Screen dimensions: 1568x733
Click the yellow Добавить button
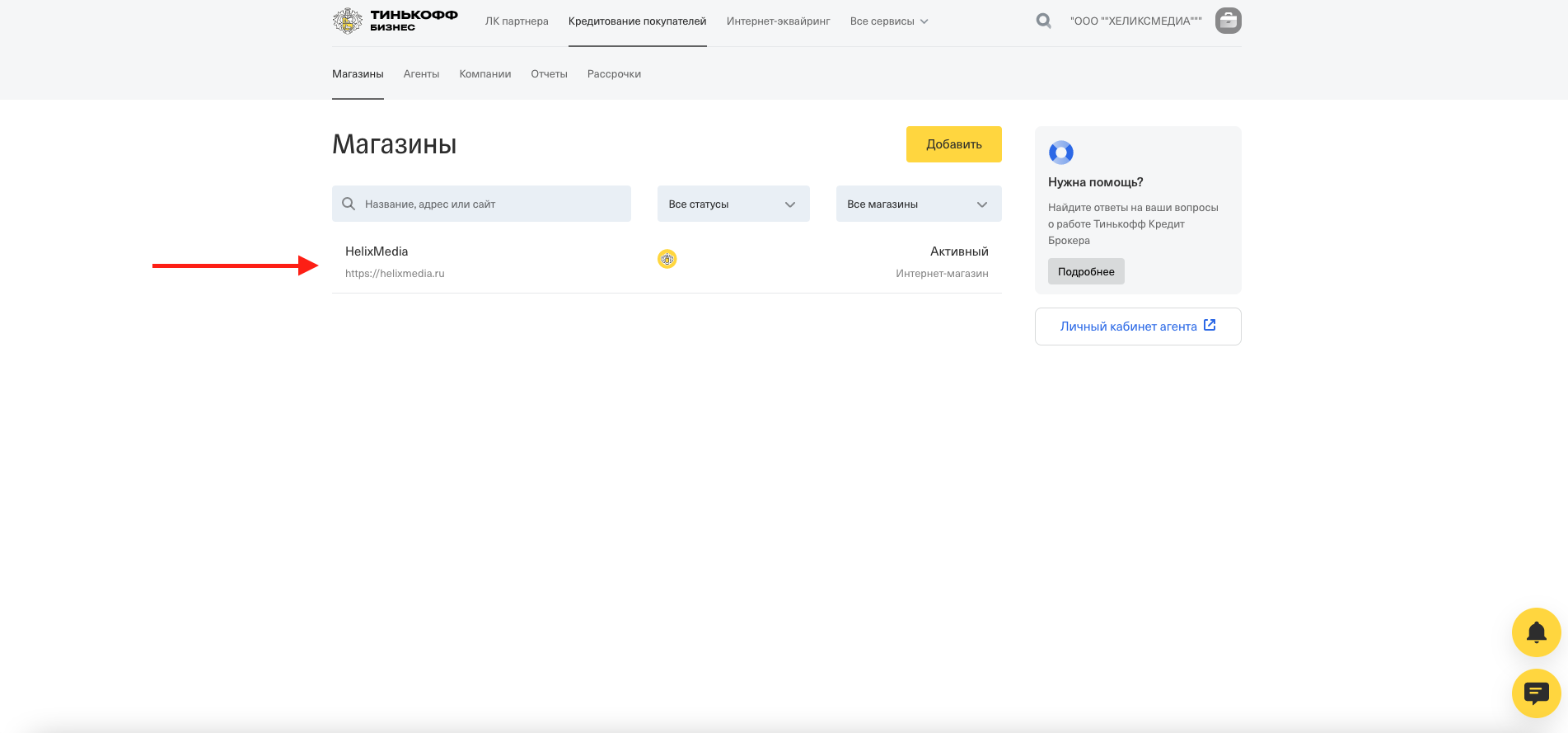click(x=954, y=144)
